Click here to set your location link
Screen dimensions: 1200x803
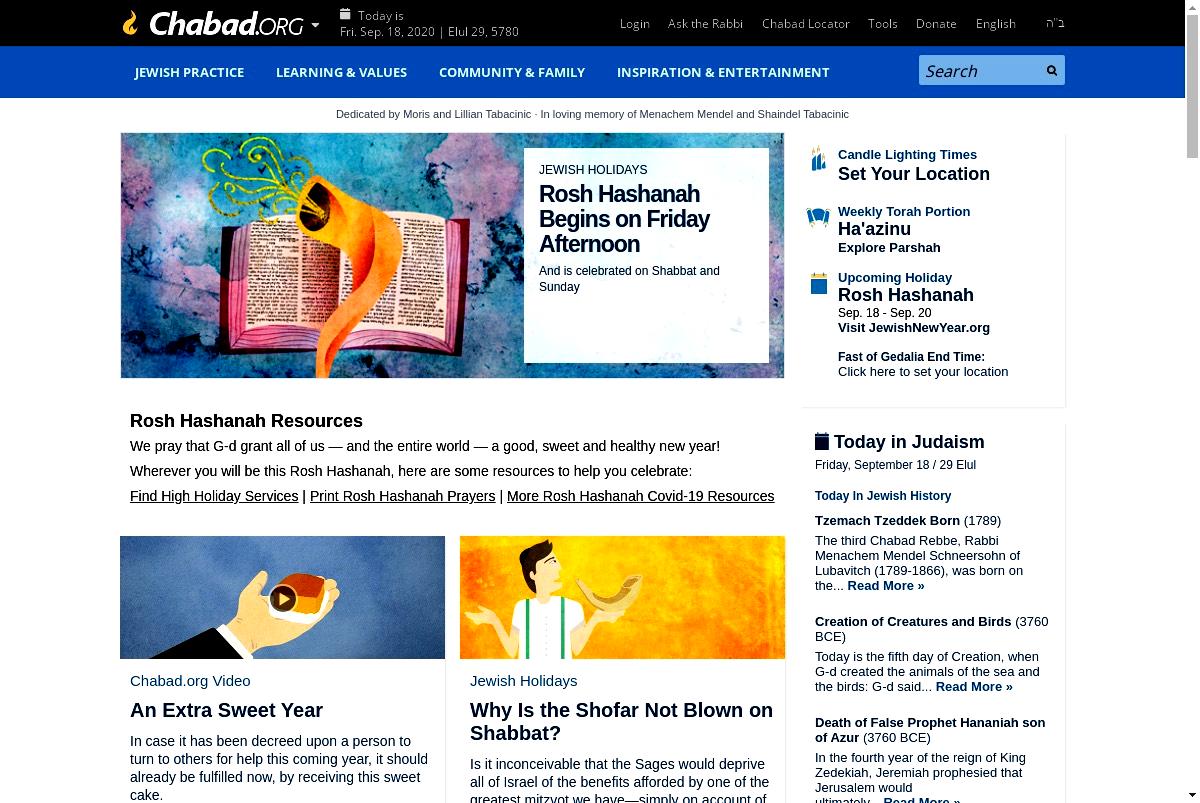point(923,372)
